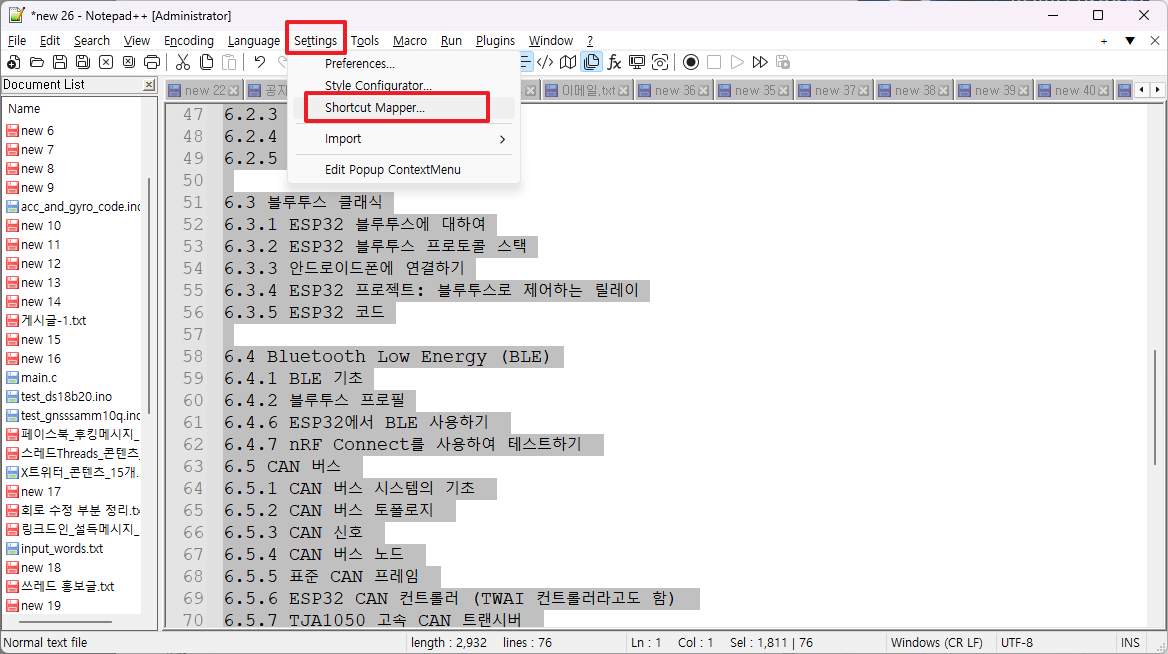Click the User Defined Language code icon
This screenshot has width=1168, height=654.
(x=545, y=63)
